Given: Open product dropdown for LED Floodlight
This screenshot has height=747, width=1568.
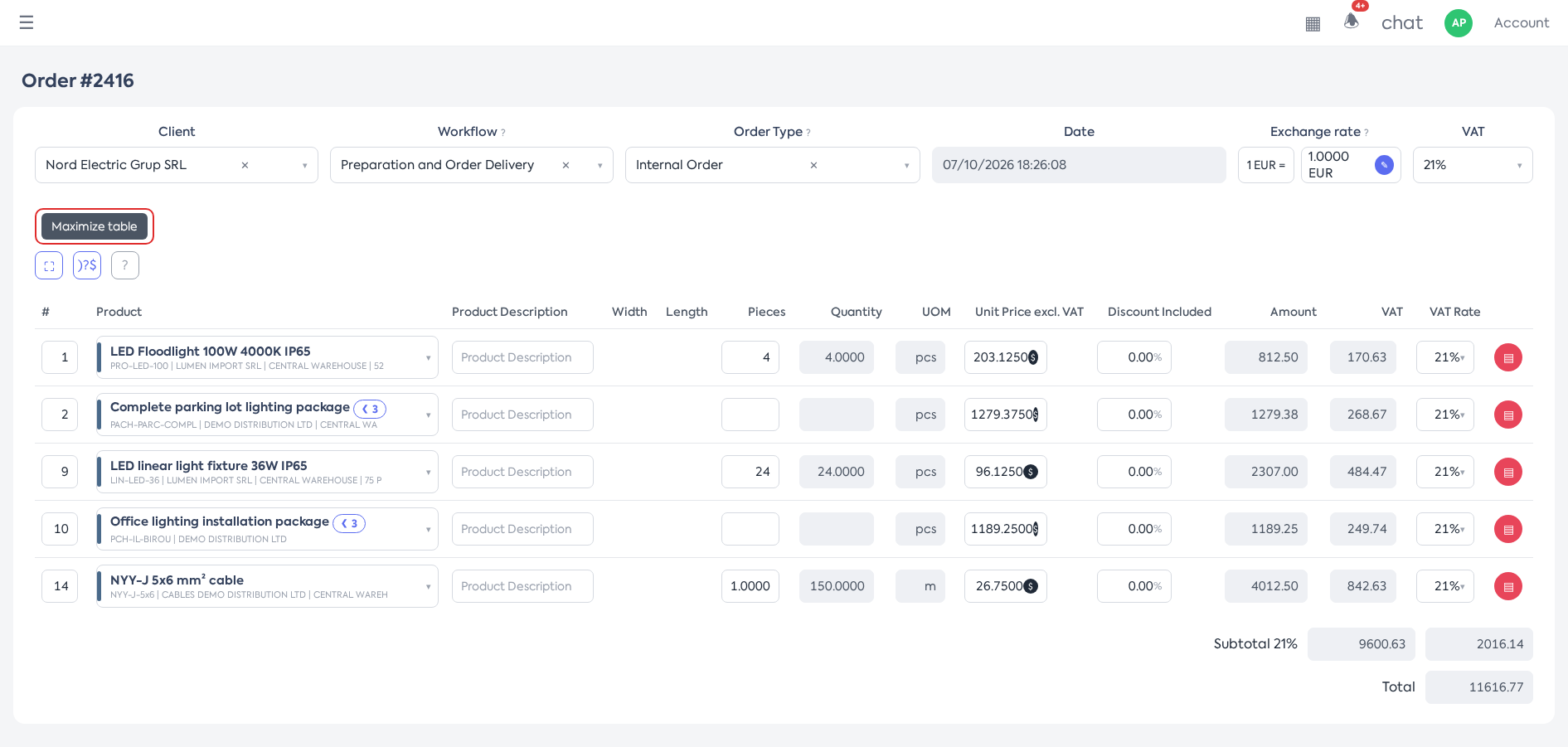Looking at the screenshot, I should tap(428, 358).
